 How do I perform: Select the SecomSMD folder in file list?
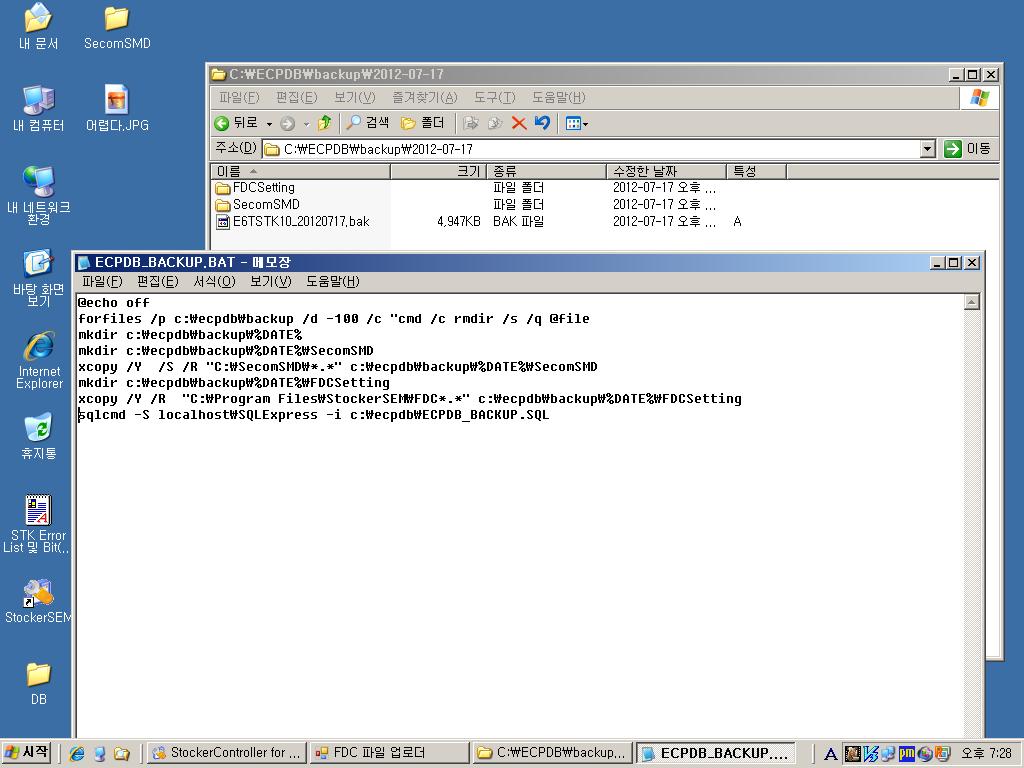pos(257,204)
